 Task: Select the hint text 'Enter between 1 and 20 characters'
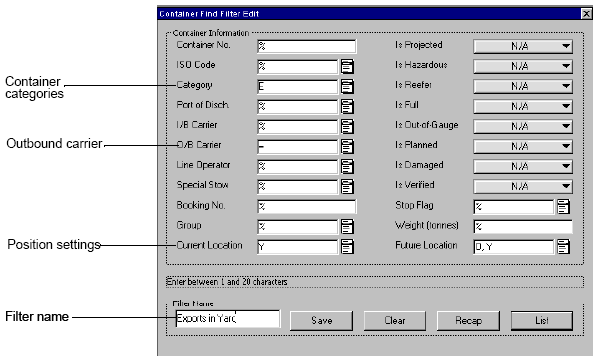coord(227,282)
